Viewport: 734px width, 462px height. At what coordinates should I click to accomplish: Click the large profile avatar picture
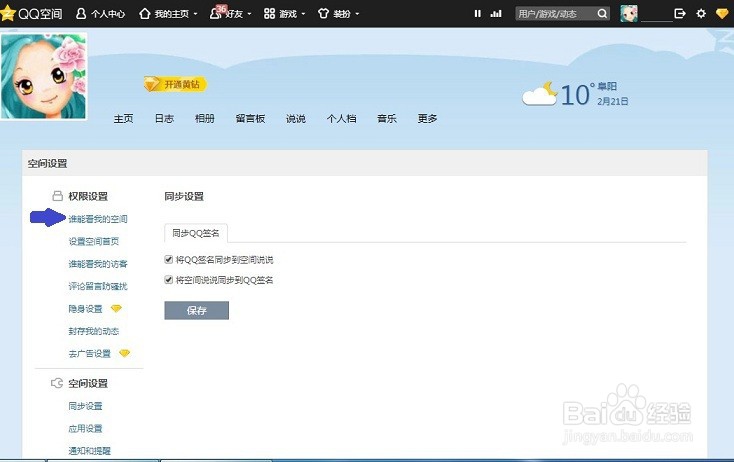pos(44,76)
